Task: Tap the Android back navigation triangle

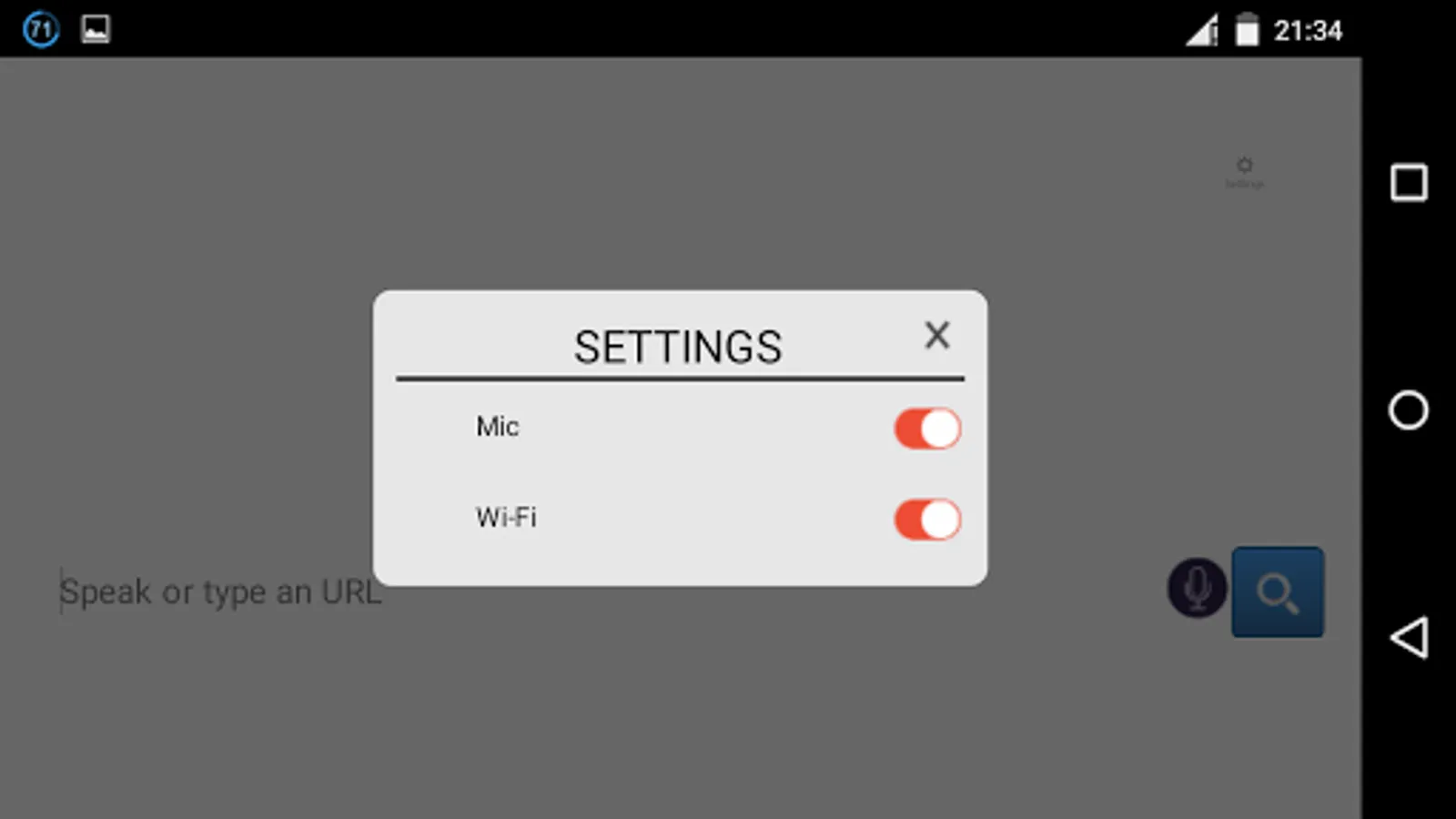Action: point(1409,637)
